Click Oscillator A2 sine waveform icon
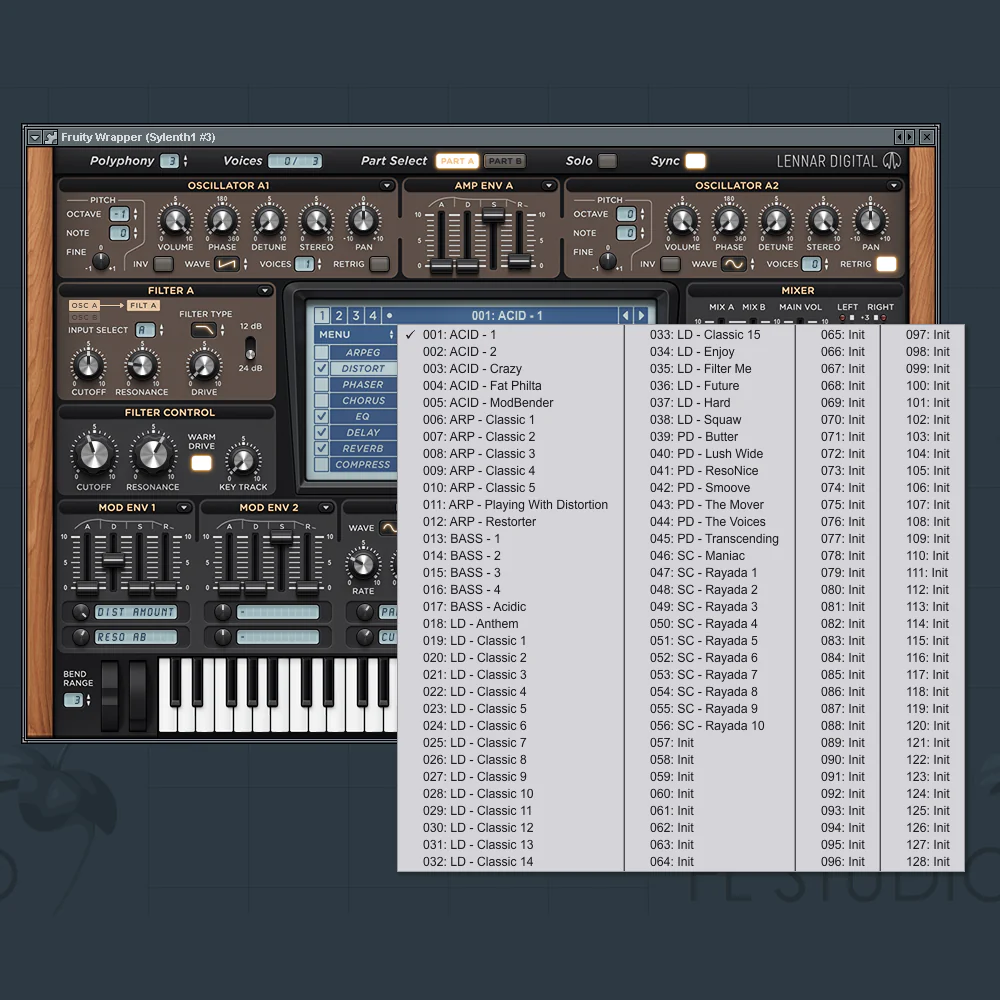The height and width of the screenshot is (1000, 1000). click(733, 264)
